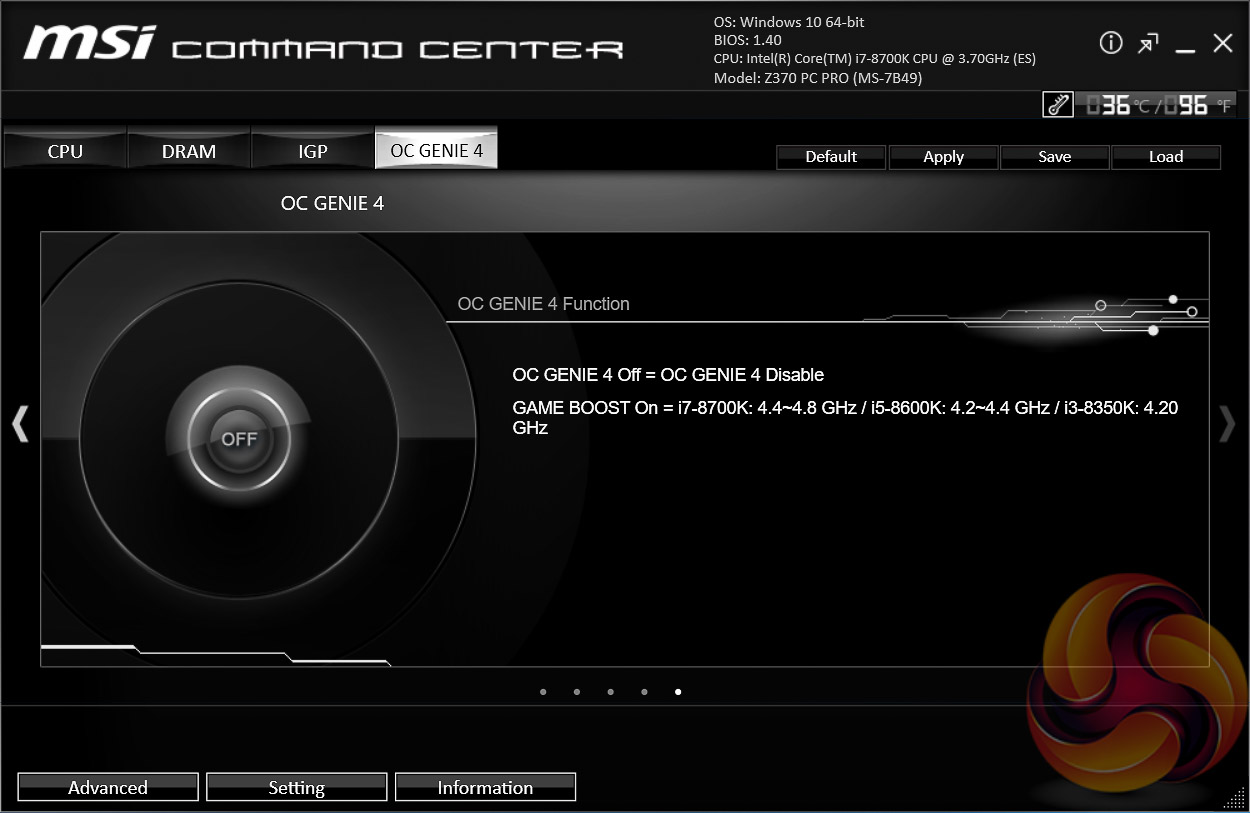Go to next page with right arrow

click(1228, 424)
